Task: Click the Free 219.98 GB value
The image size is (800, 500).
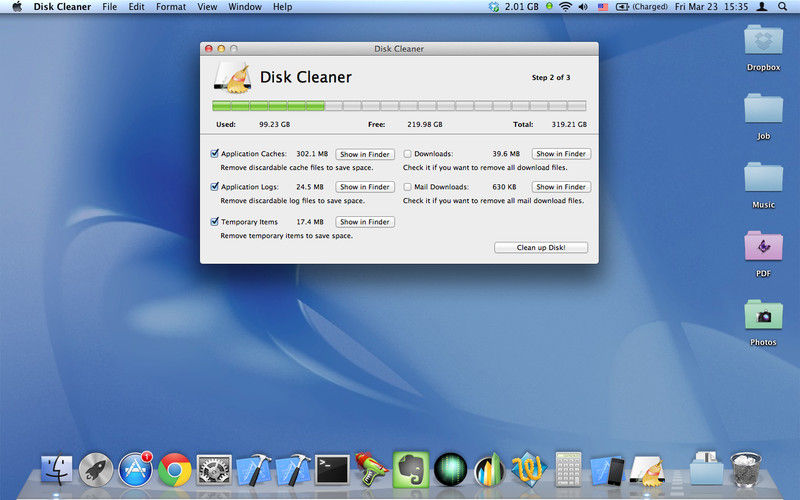Action: tap(424, 124)
